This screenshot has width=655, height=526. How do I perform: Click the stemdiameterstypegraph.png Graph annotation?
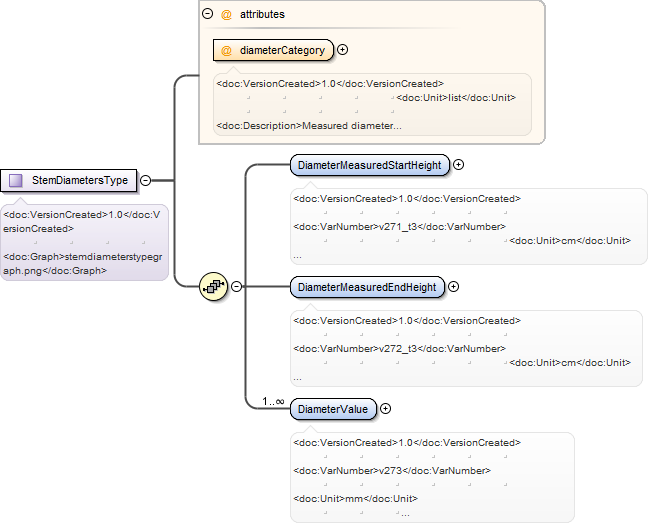tap(83, 264)
